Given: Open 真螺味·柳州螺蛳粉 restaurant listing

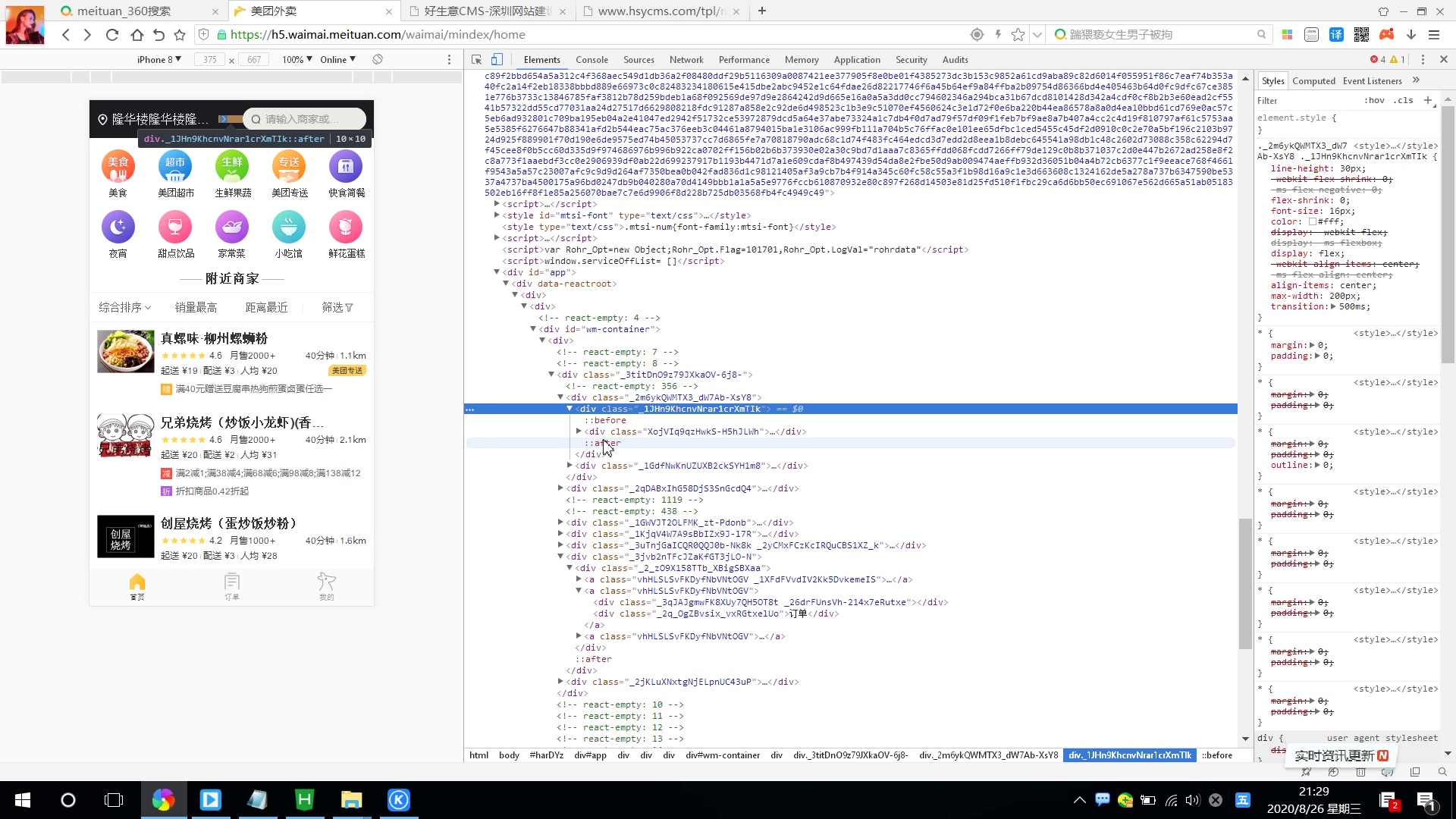Looking at the screenshot, I should tap(231, 362).
